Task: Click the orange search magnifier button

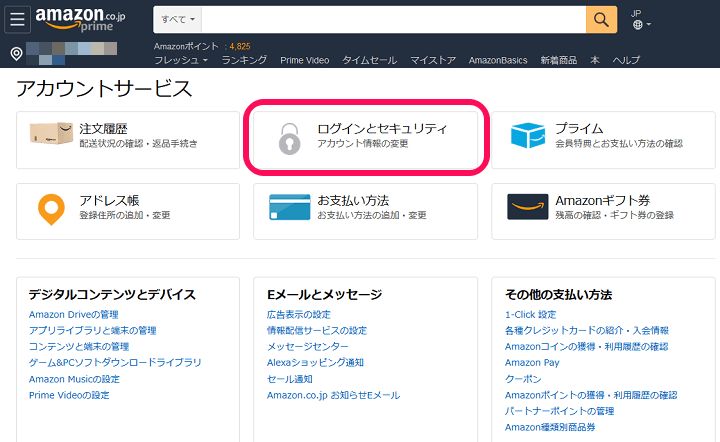Action: pos(601,20)
